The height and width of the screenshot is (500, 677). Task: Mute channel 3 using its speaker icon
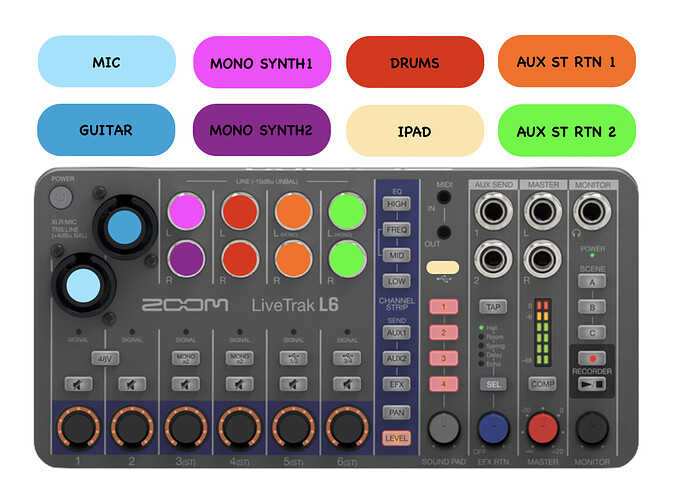[185, 383]
